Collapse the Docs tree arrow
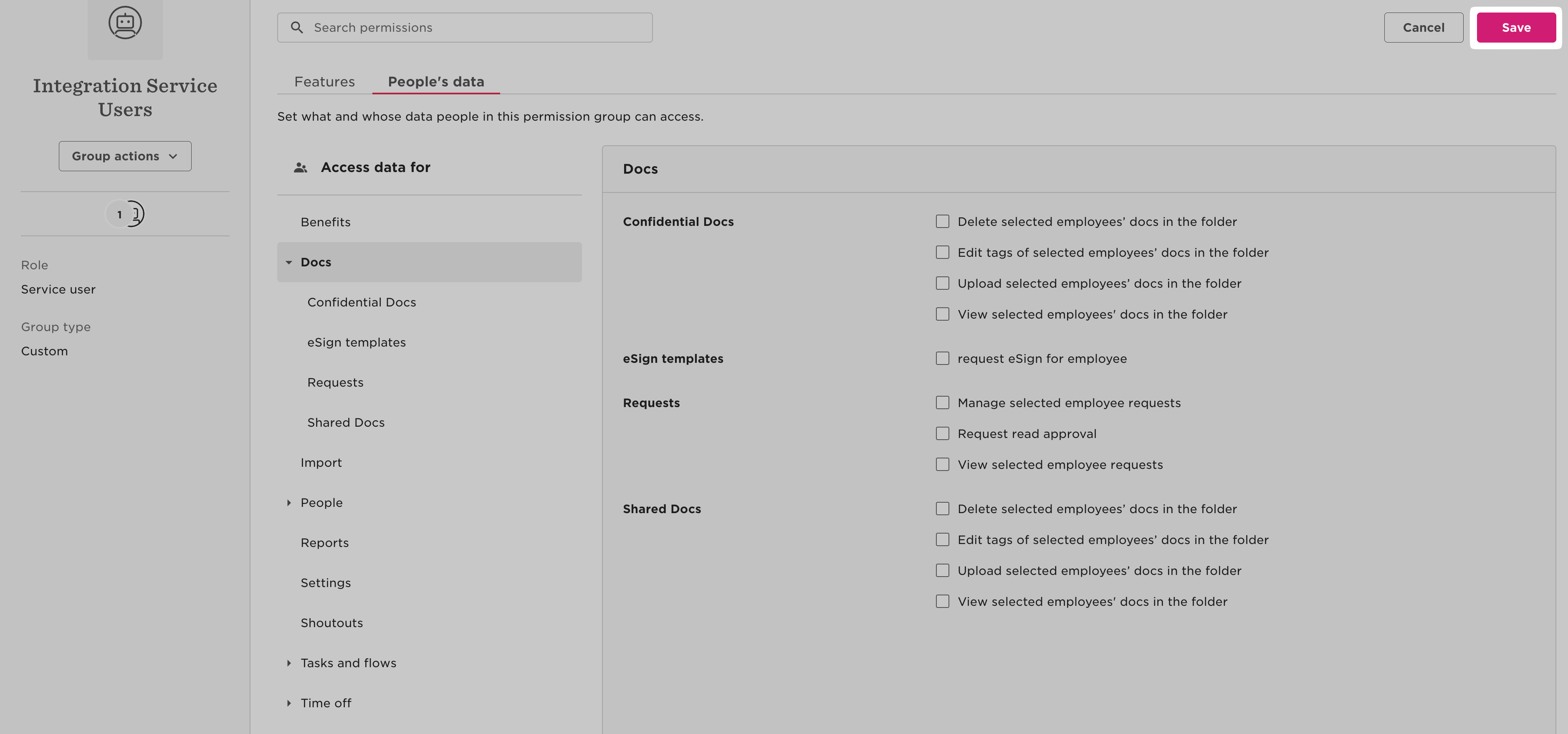The width and height of the screenshot is (1568, 734). pos(288,262)
